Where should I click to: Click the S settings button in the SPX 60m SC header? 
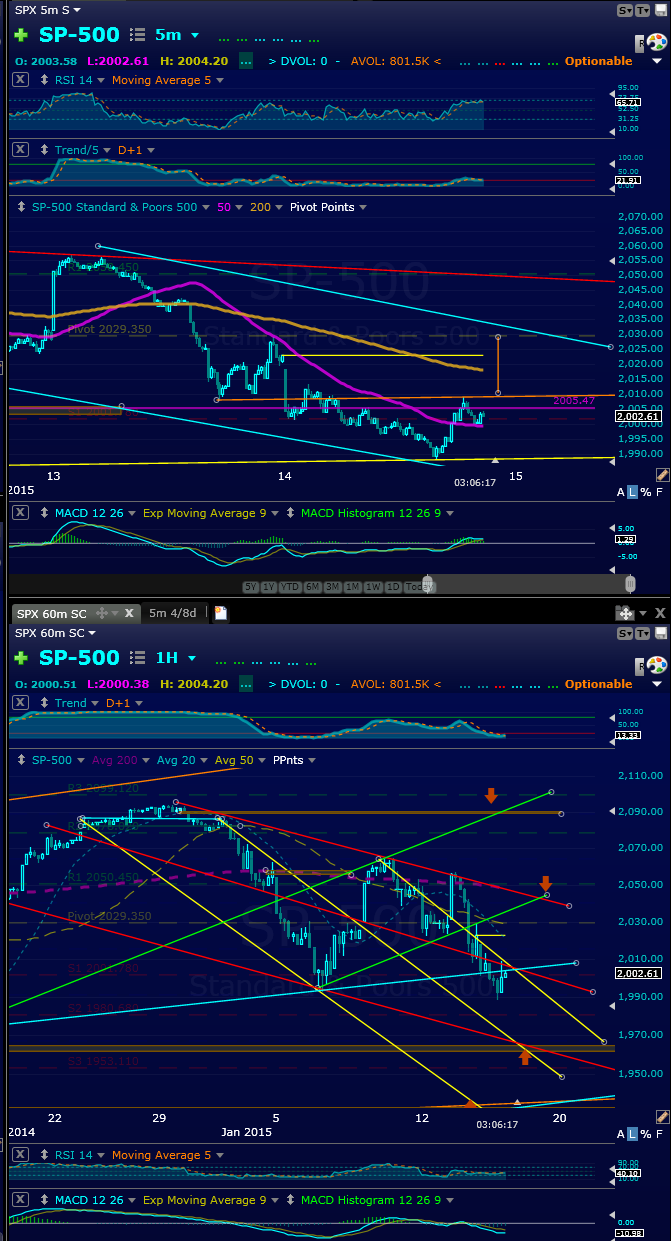[625, 633]
